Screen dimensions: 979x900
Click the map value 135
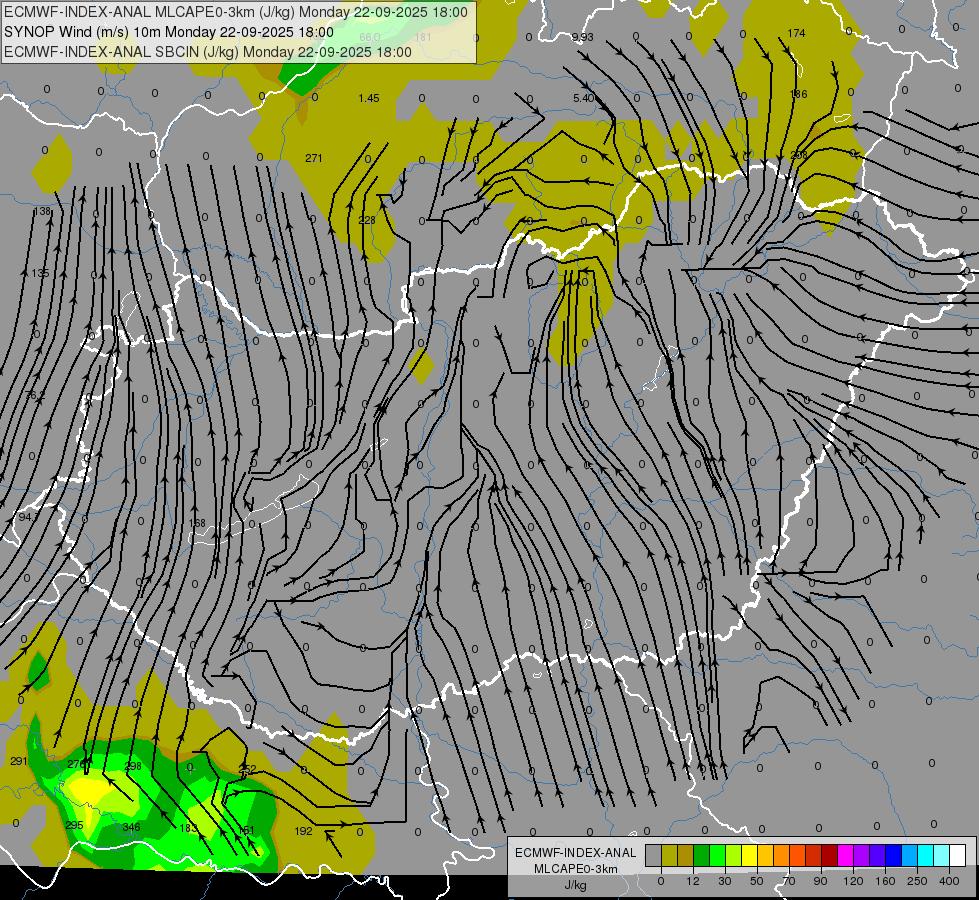coord(40,273)
